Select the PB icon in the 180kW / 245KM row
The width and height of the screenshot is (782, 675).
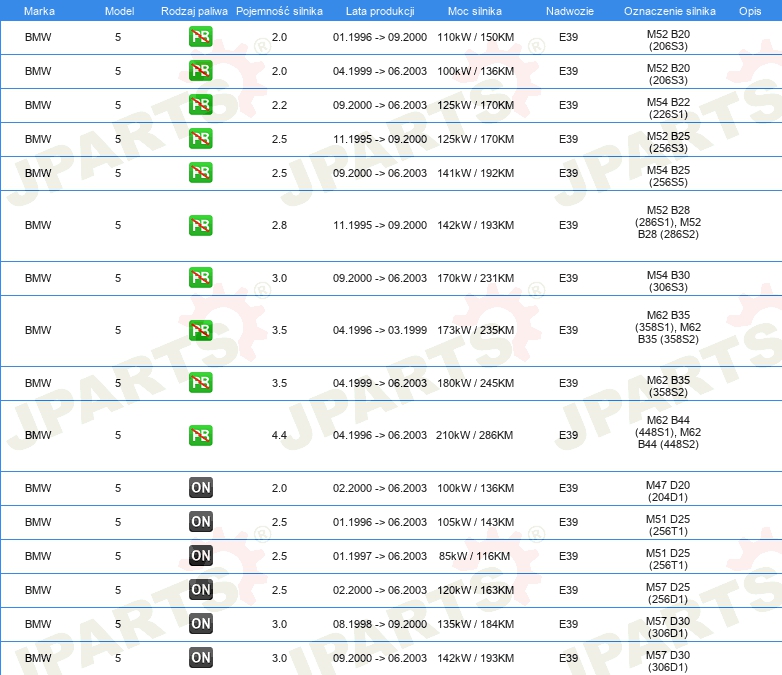[x=200, y=383]
